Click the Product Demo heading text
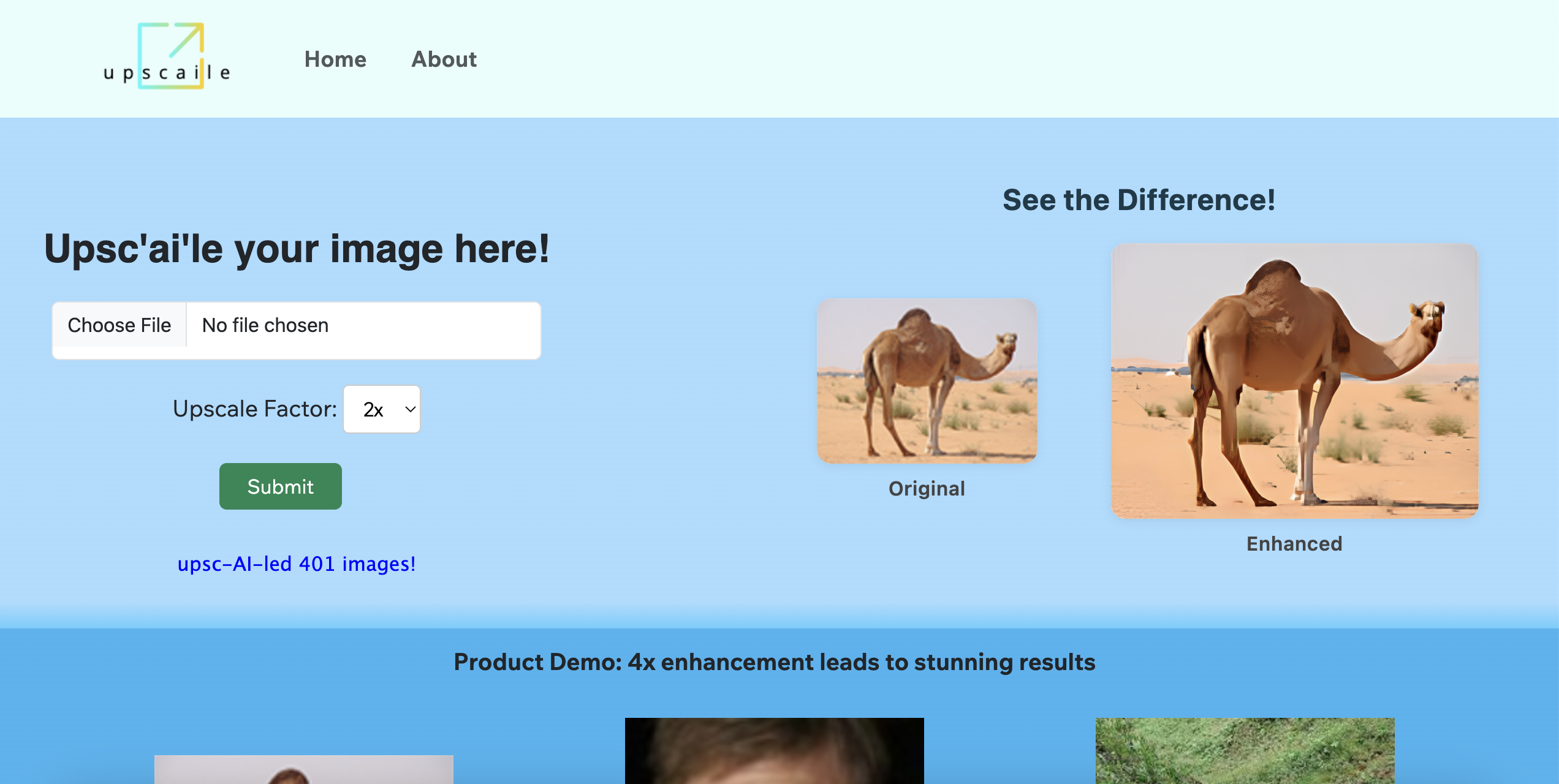This screenshot has height=784, width=1559. [x=775, y=662]
